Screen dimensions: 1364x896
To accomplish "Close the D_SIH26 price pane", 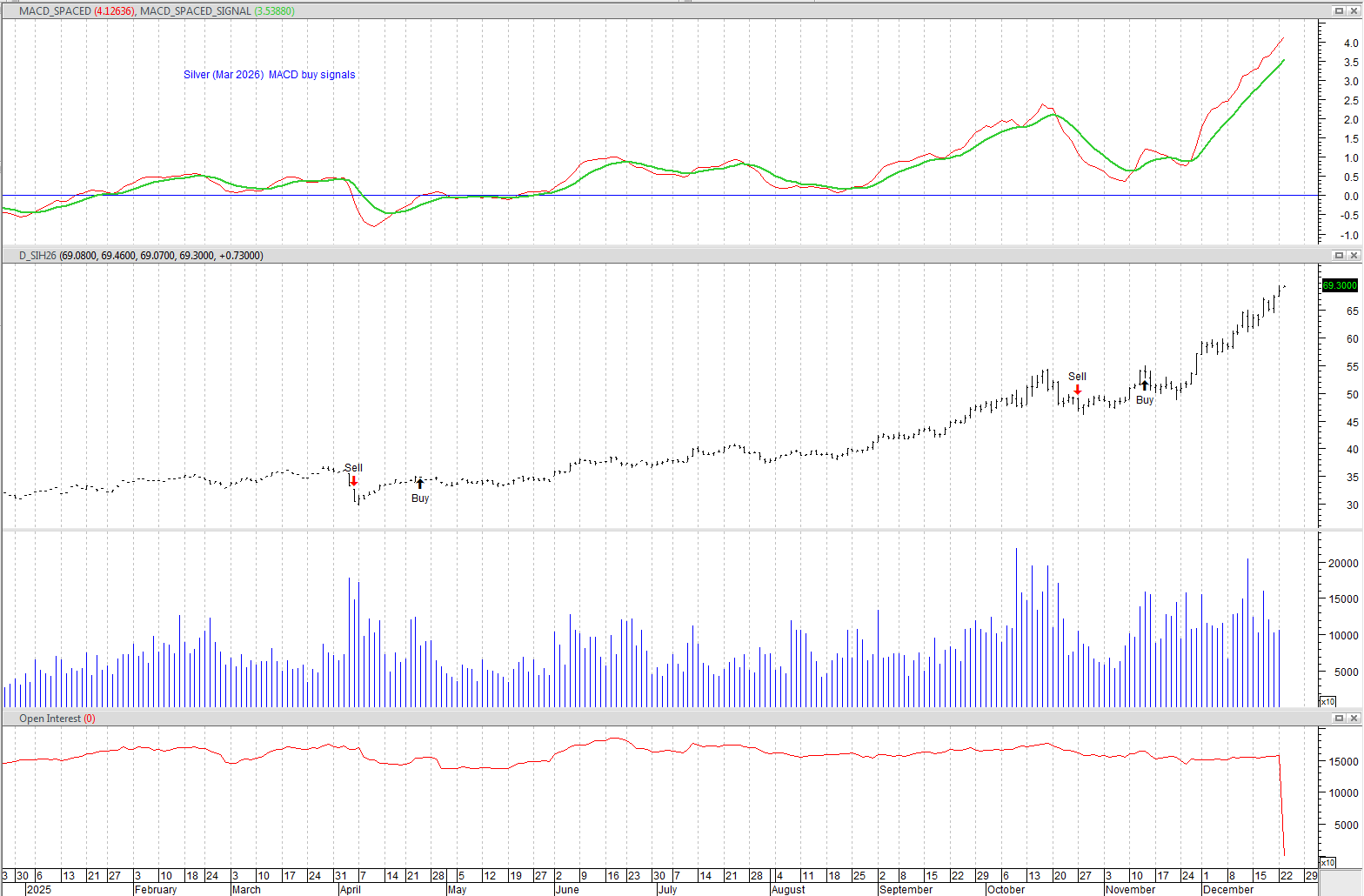I will [x=1354, y=255].
